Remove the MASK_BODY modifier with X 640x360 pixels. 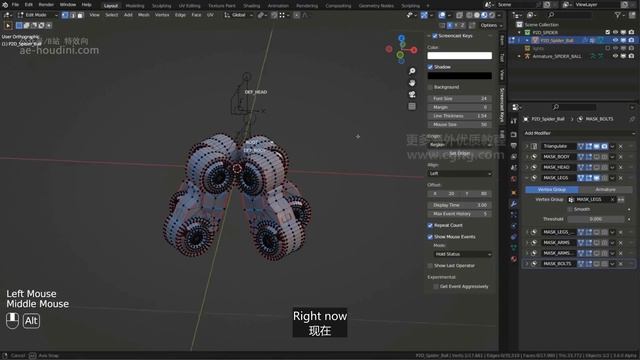coord(621,157)
